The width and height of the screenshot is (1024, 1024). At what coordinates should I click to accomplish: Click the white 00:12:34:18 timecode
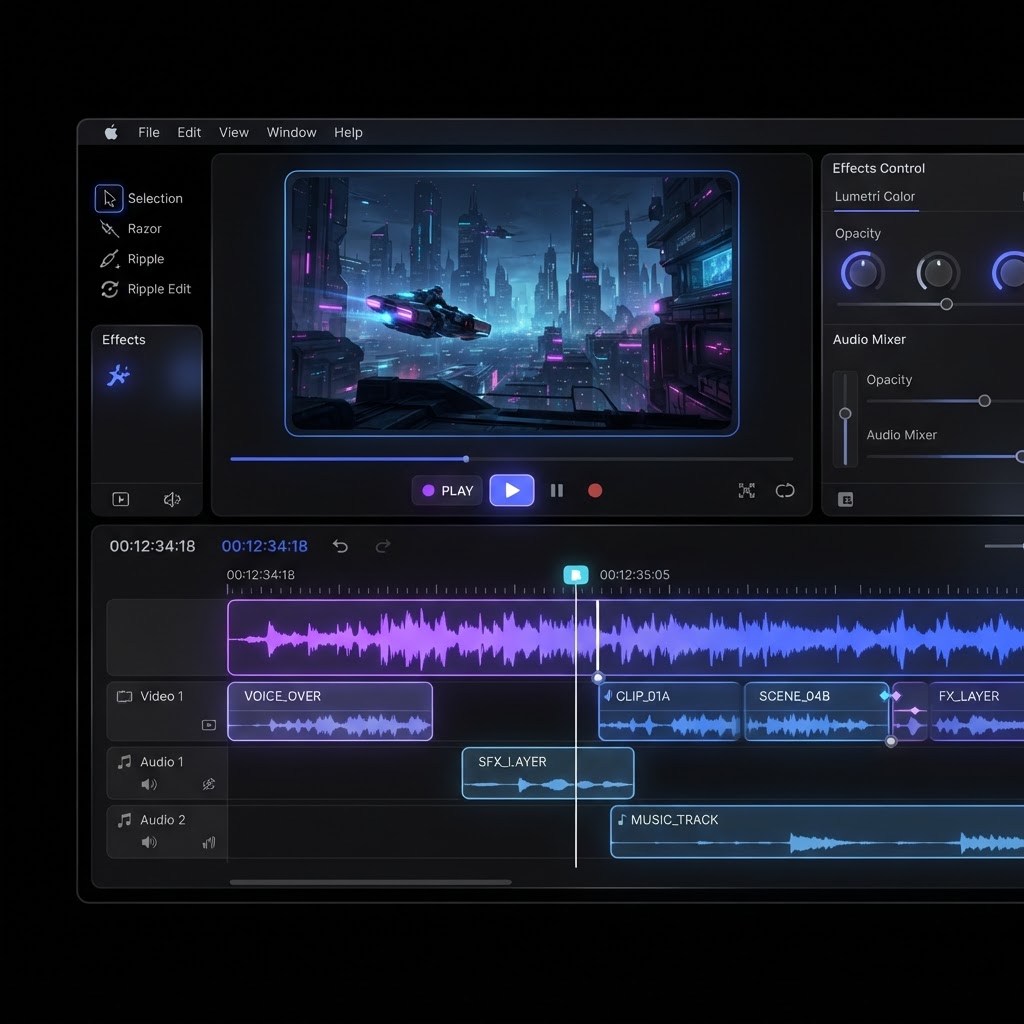pyautogui.click(x=152, y=546)
